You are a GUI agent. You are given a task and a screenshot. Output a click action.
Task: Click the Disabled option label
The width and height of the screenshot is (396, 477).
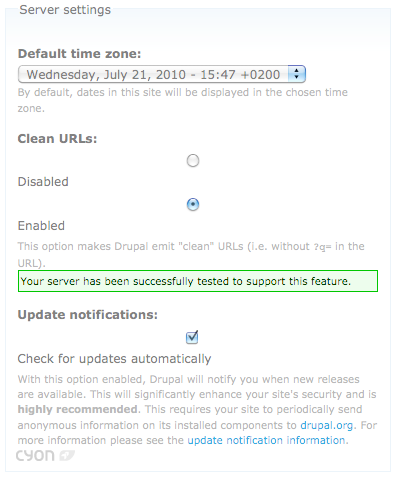click(43, 182)
